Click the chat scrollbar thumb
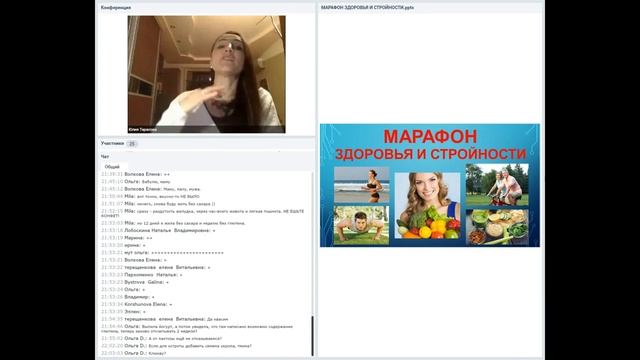The height and width of the screenshot is (360, 640). (x=313, y=336)
